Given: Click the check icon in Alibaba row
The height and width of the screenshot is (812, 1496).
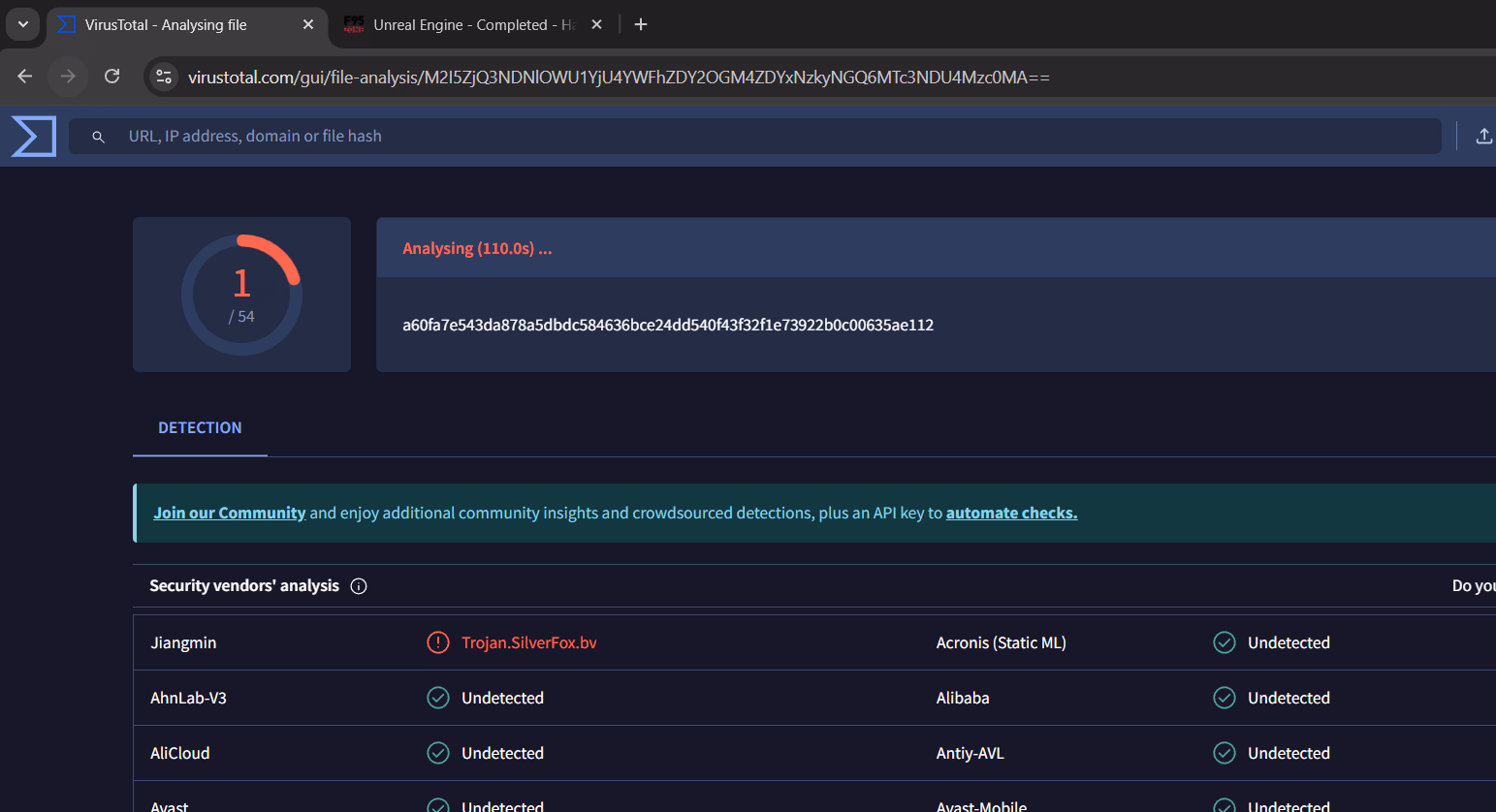Looking at the screenshot, I should coord(1225,698).
